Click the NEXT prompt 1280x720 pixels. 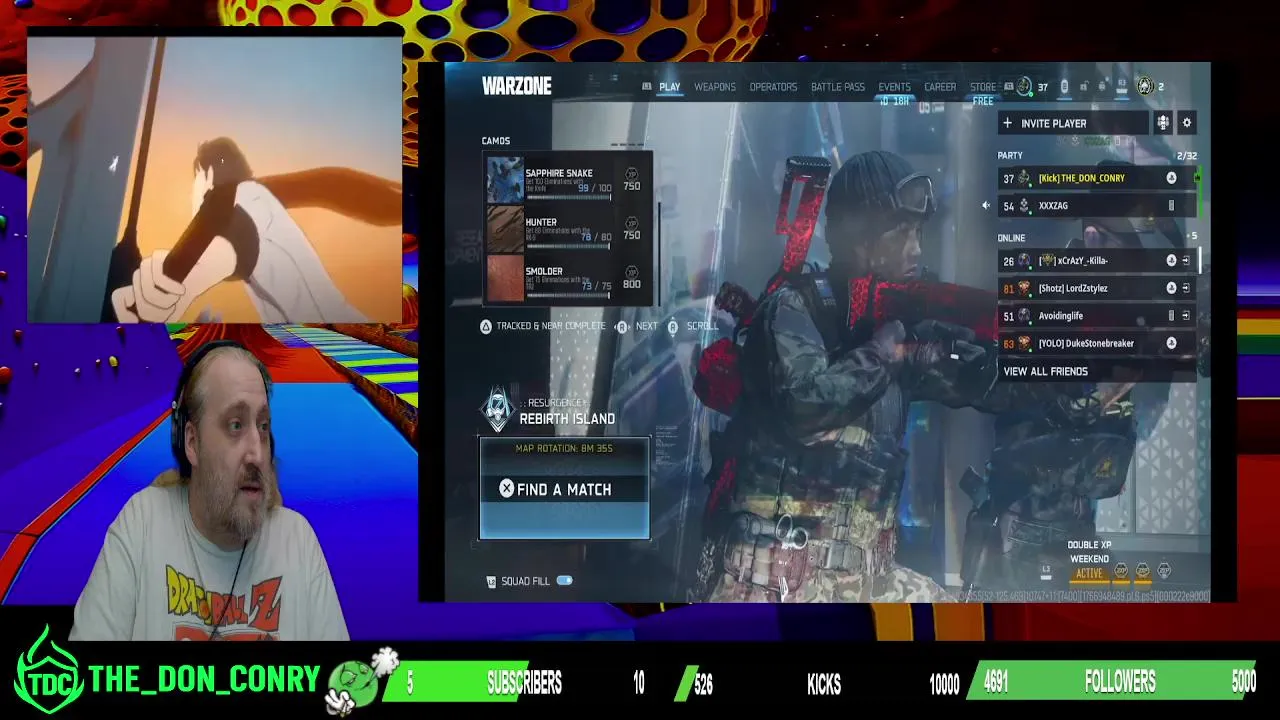pos(637,326)
